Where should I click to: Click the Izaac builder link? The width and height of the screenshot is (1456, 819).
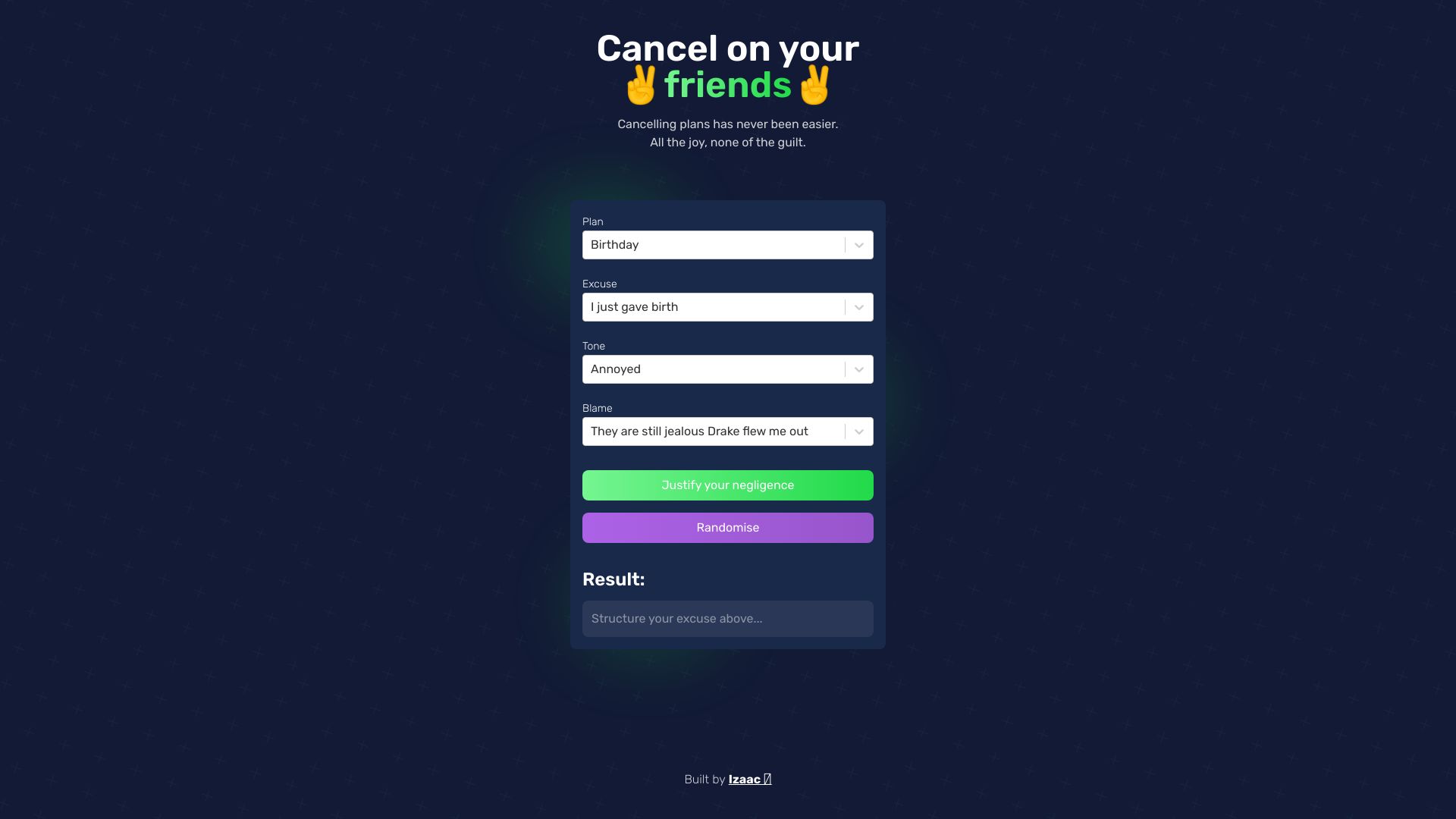(x=749, y=779)
